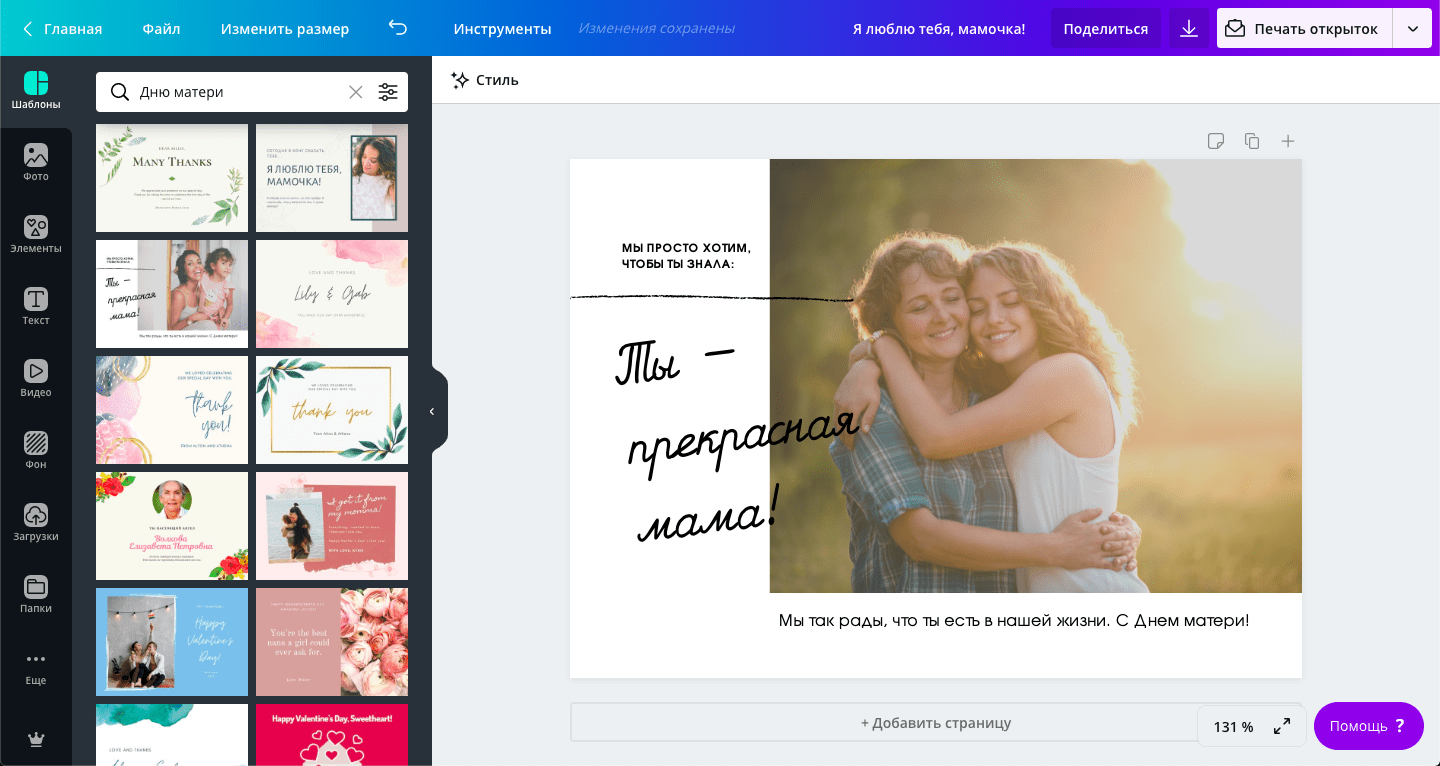The image size is (1440, 766).
Task: Open the Видео panel
Action: (x=36, y=378)
